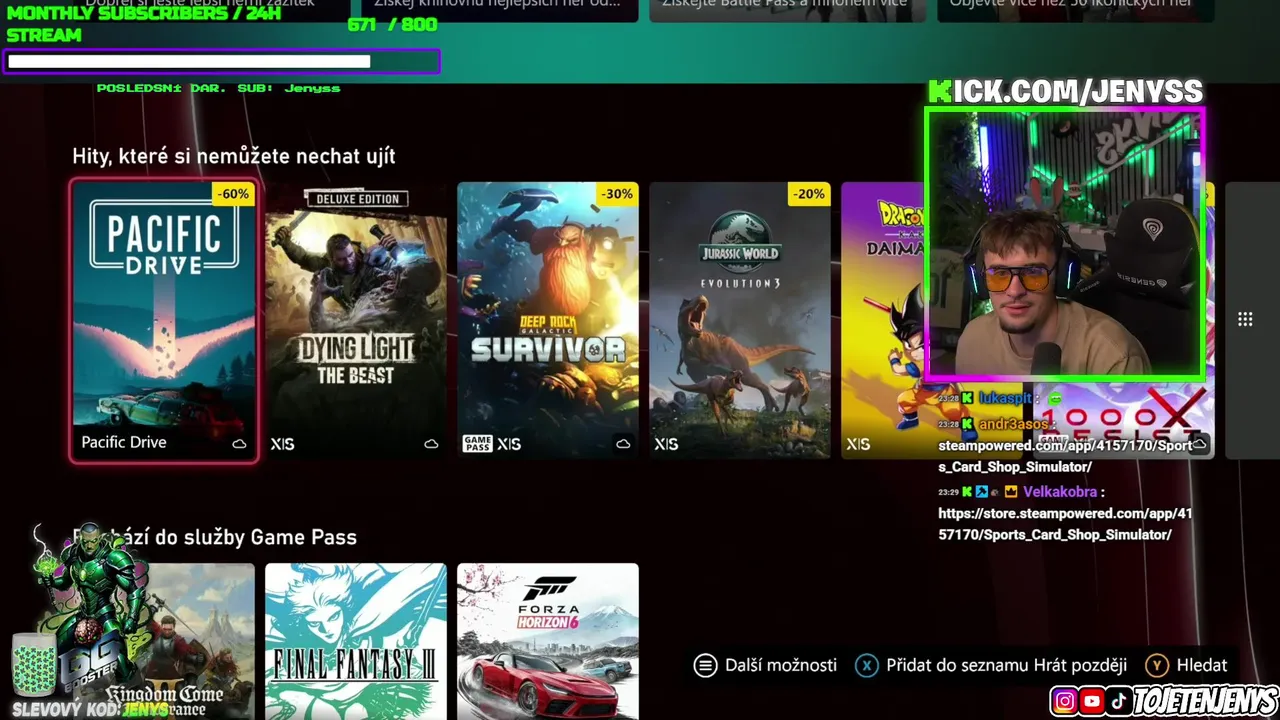
Task: Click the KICK.COM/JENYSS channel text
Action: pyautogui.click(x=1066, y=92)
